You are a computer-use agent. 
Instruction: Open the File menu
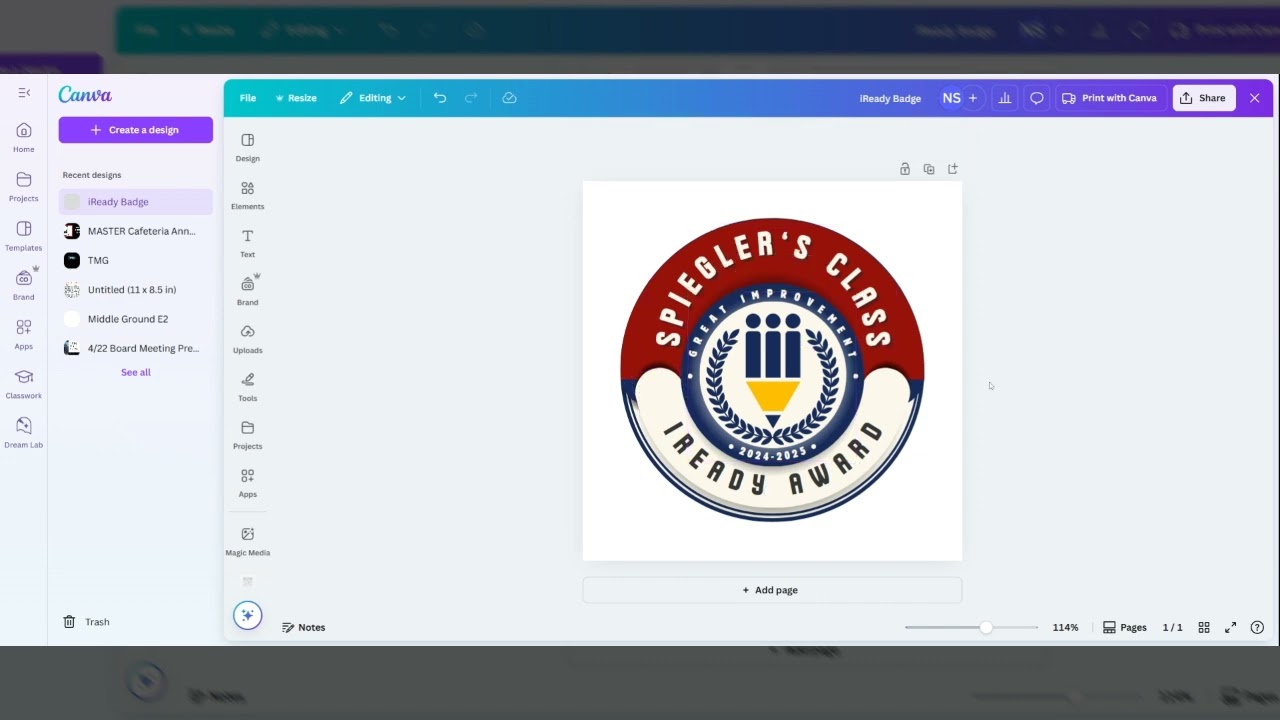[x=248, y=98]
